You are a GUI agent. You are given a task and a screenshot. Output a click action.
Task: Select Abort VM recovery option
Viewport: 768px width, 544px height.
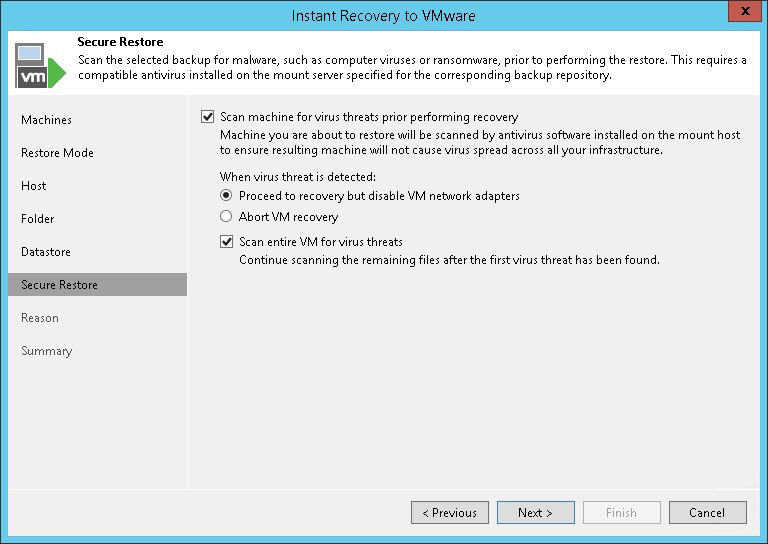pyautogui.click(x=226, y=217)
